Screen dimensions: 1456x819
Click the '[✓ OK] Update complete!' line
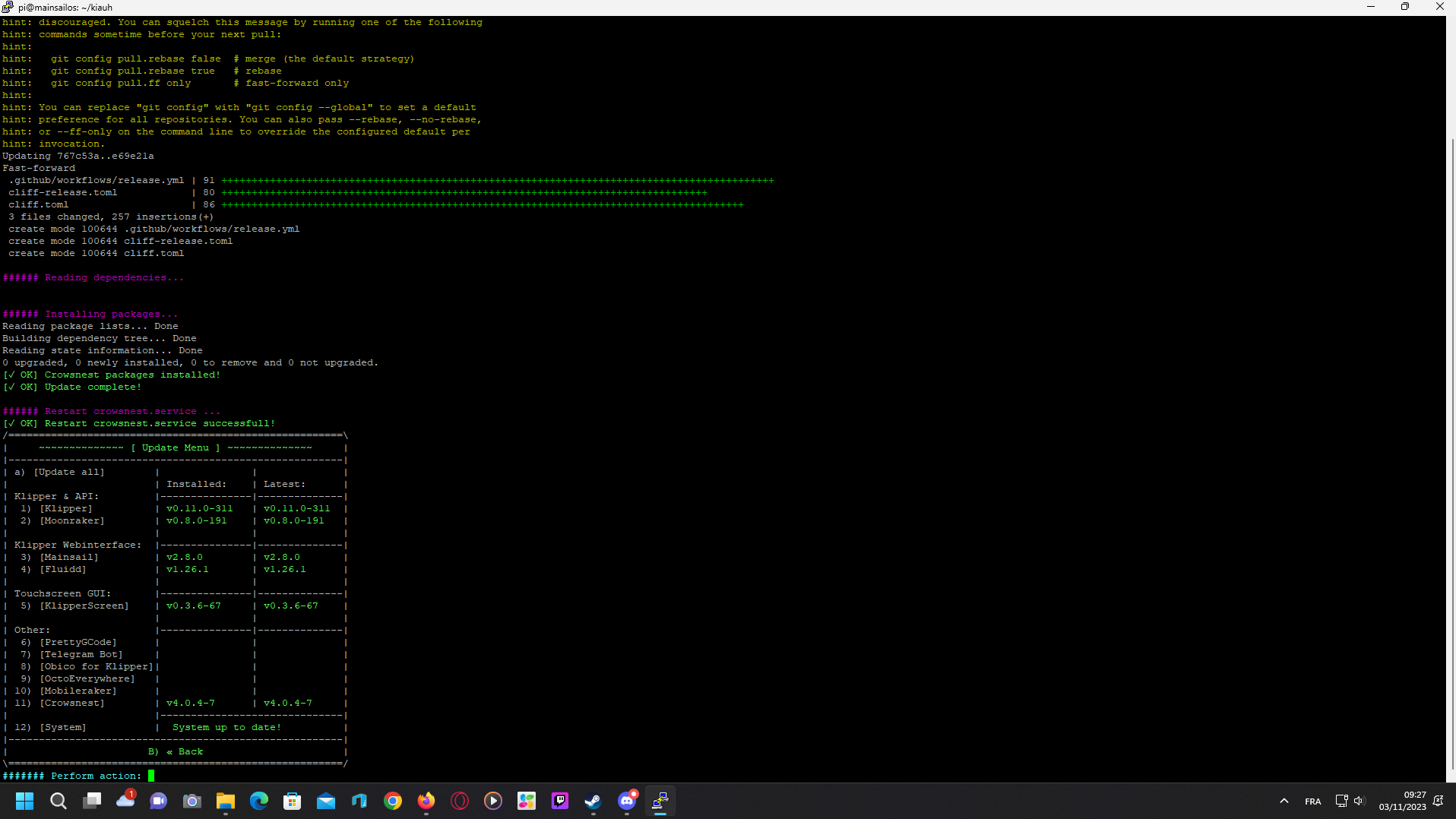(72, 387)
